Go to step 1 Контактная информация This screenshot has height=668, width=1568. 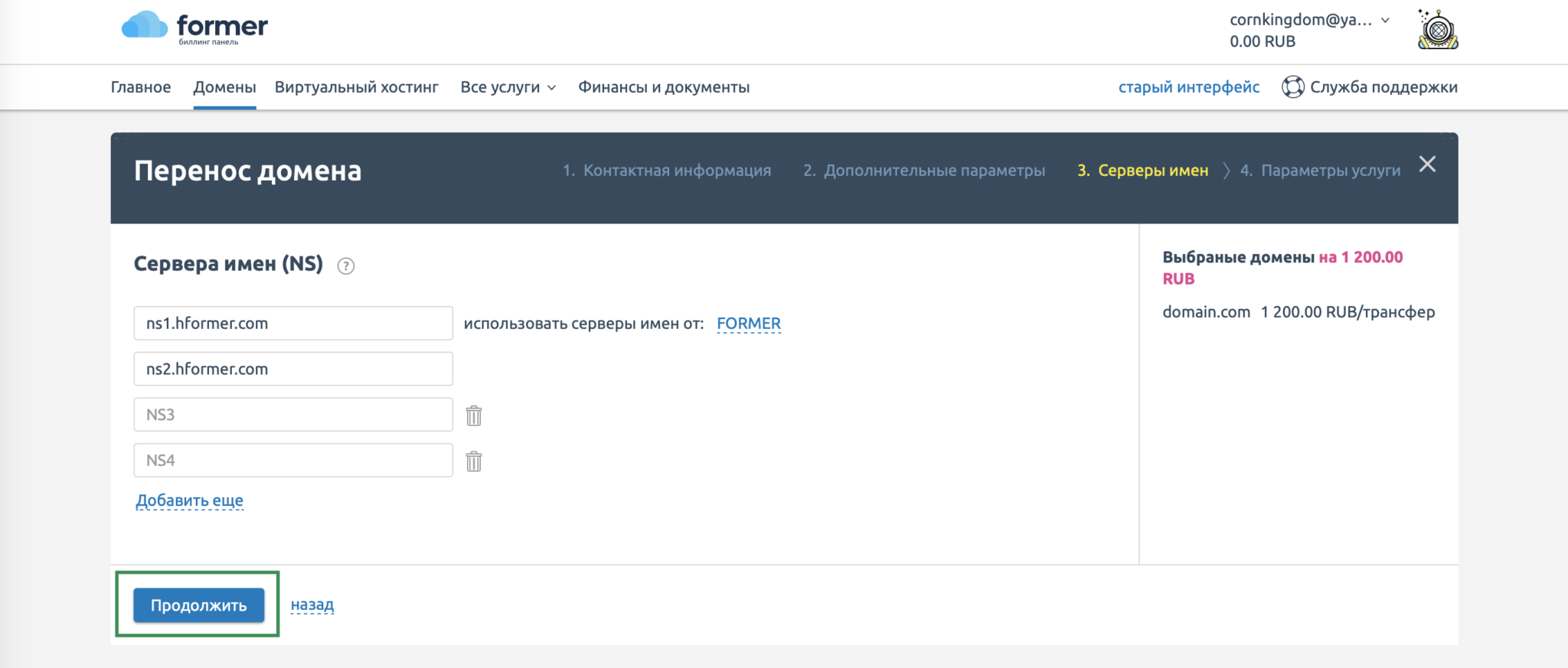pos(667,171)
